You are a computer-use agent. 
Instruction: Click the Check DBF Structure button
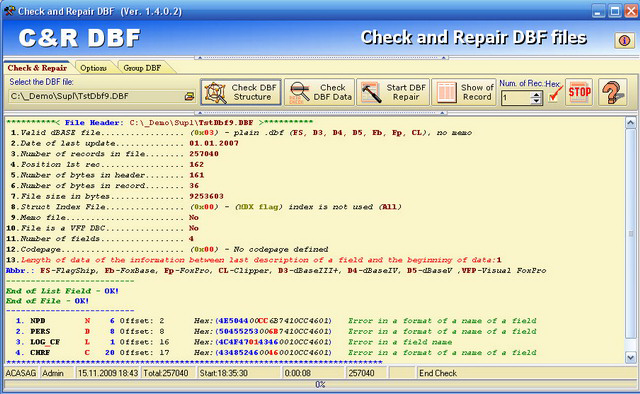point(241,92)
